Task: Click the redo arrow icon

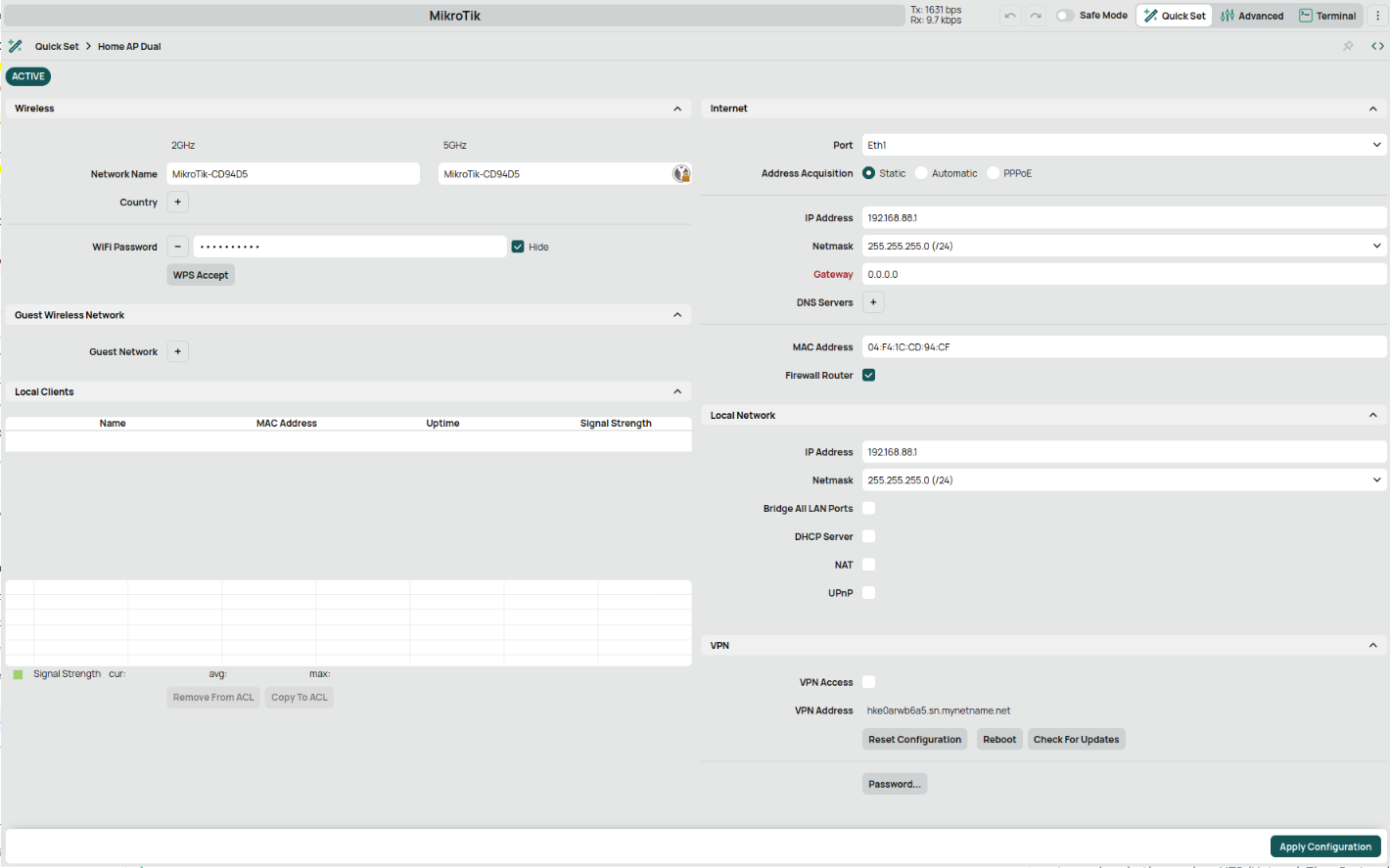Action: pyautogui.click(x=1036, y=16)
